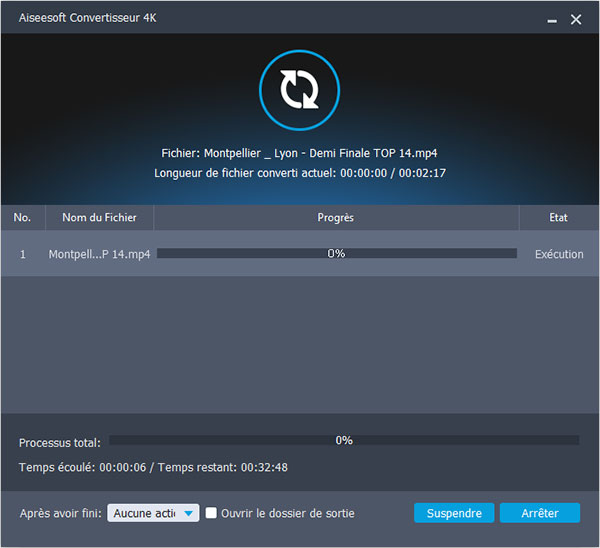Click the 'Exécution' status in the row

tap(559, 254)
